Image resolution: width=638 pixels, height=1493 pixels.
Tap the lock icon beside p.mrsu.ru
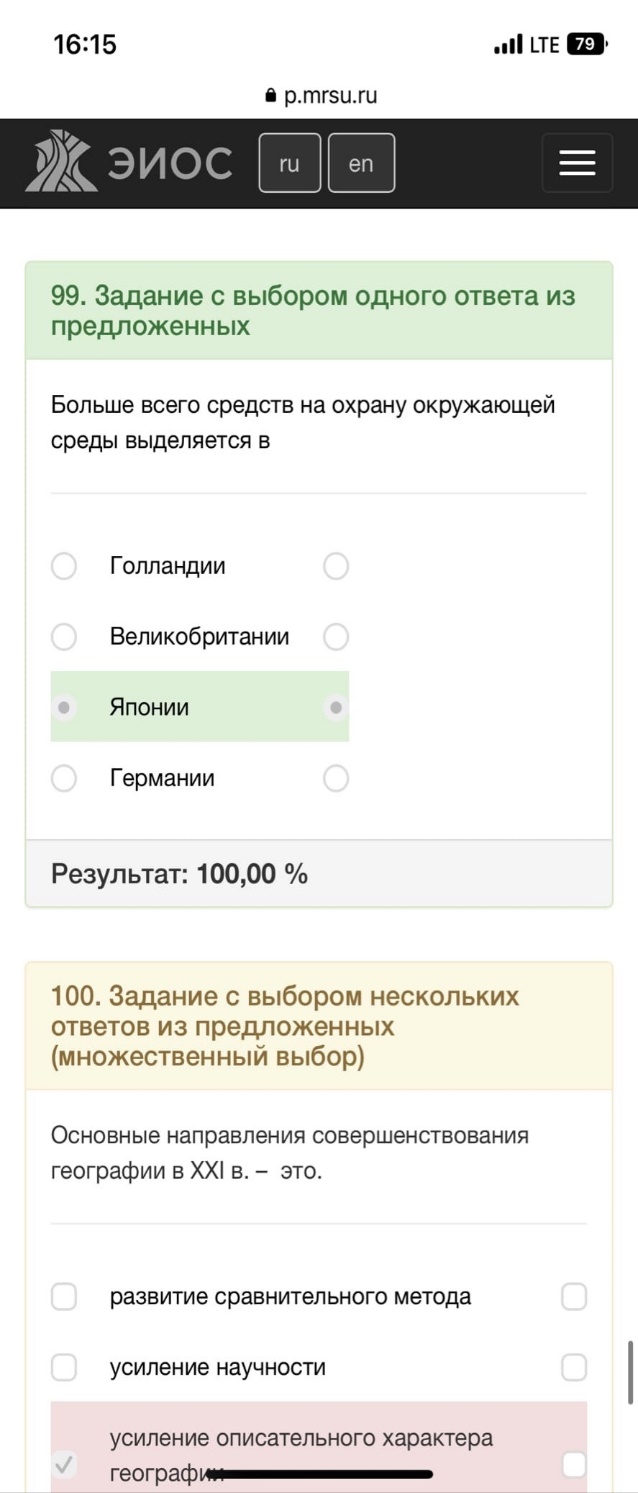click(x=269, y=97)
